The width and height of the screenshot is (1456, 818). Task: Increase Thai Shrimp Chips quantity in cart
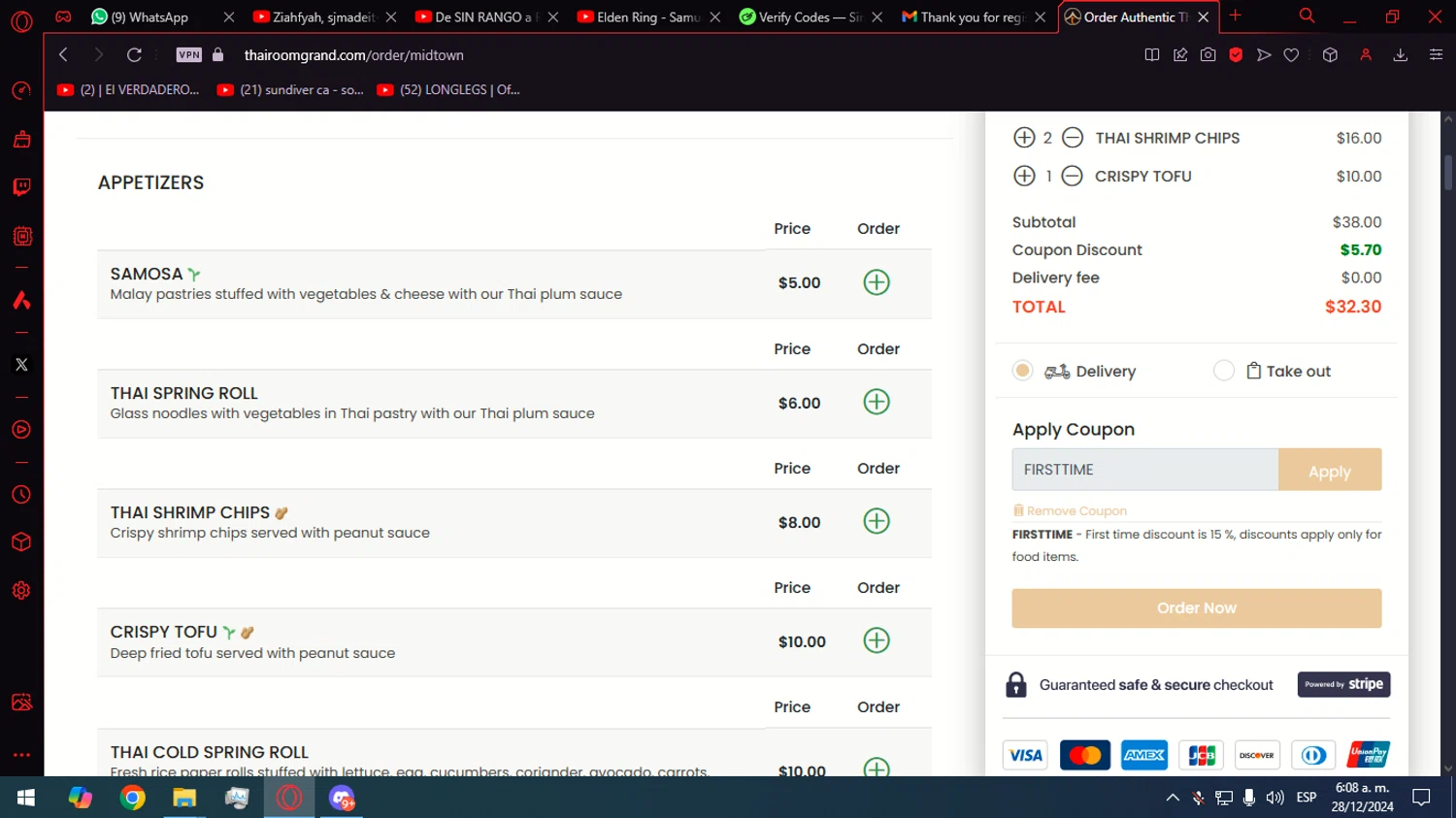1024,138
